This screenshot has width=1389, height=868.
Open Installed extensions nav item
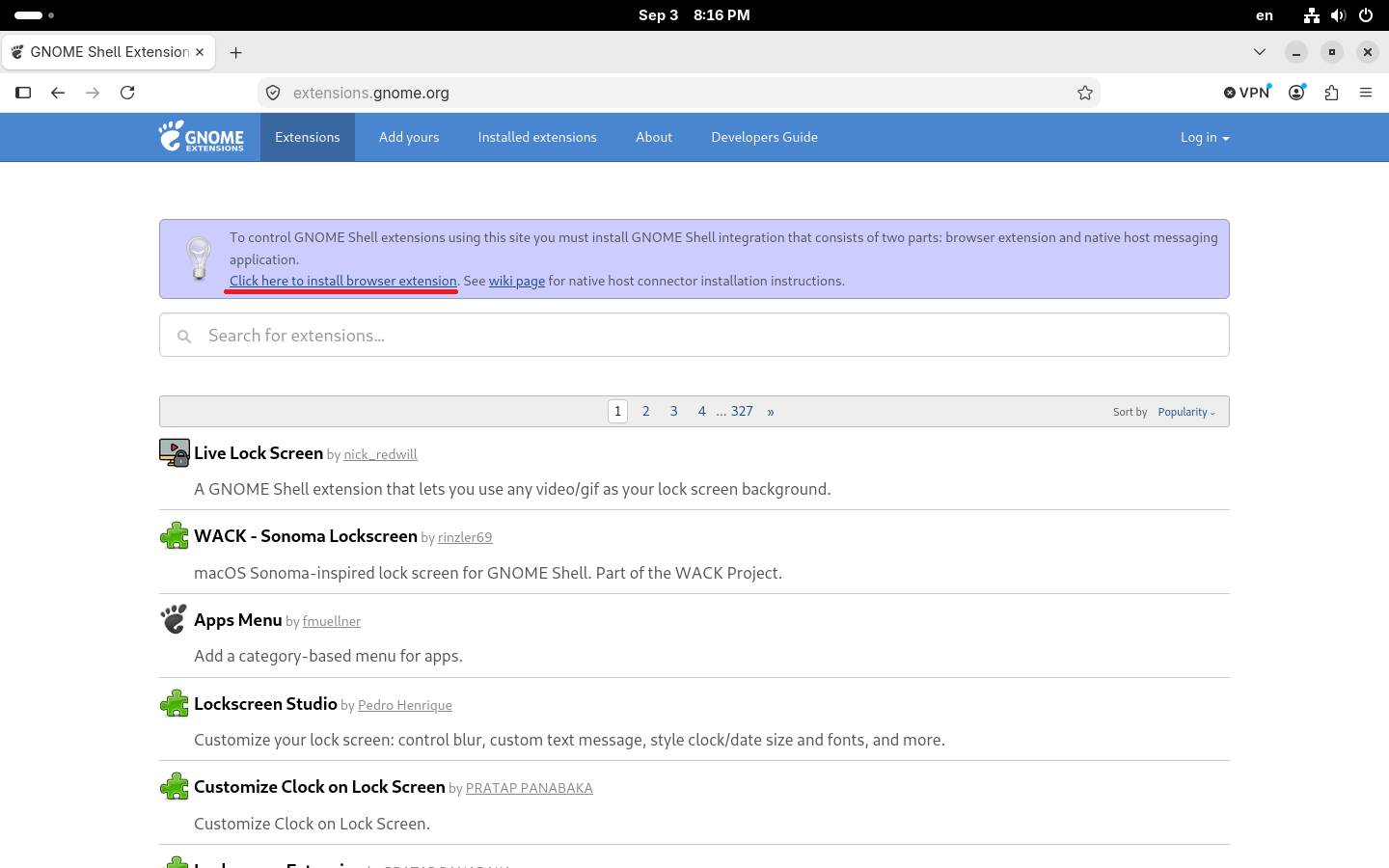pos(537,137)
